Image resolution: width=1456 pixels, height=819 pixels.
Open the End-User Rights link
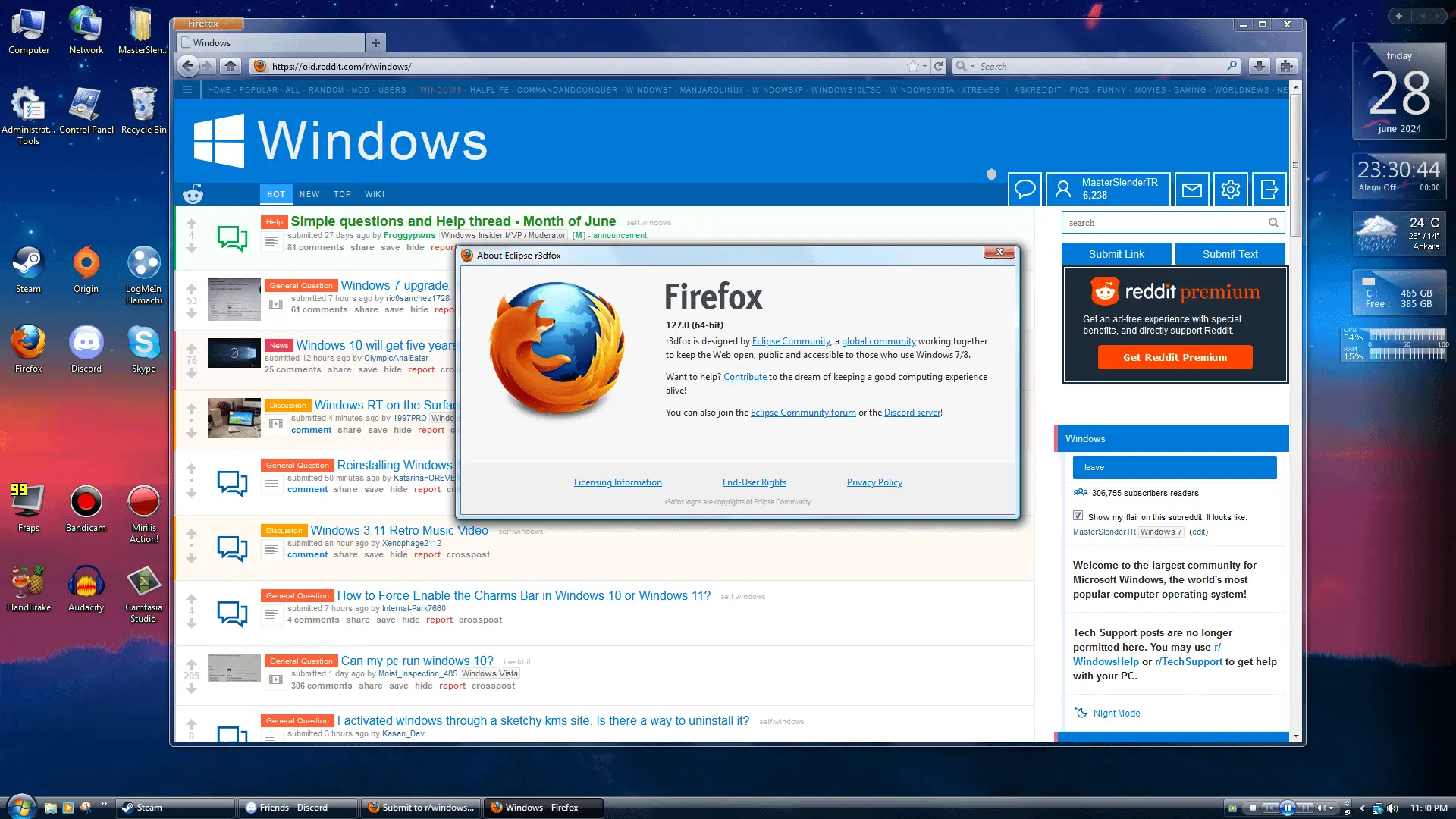pyautogui.click(x=755, y=482)
